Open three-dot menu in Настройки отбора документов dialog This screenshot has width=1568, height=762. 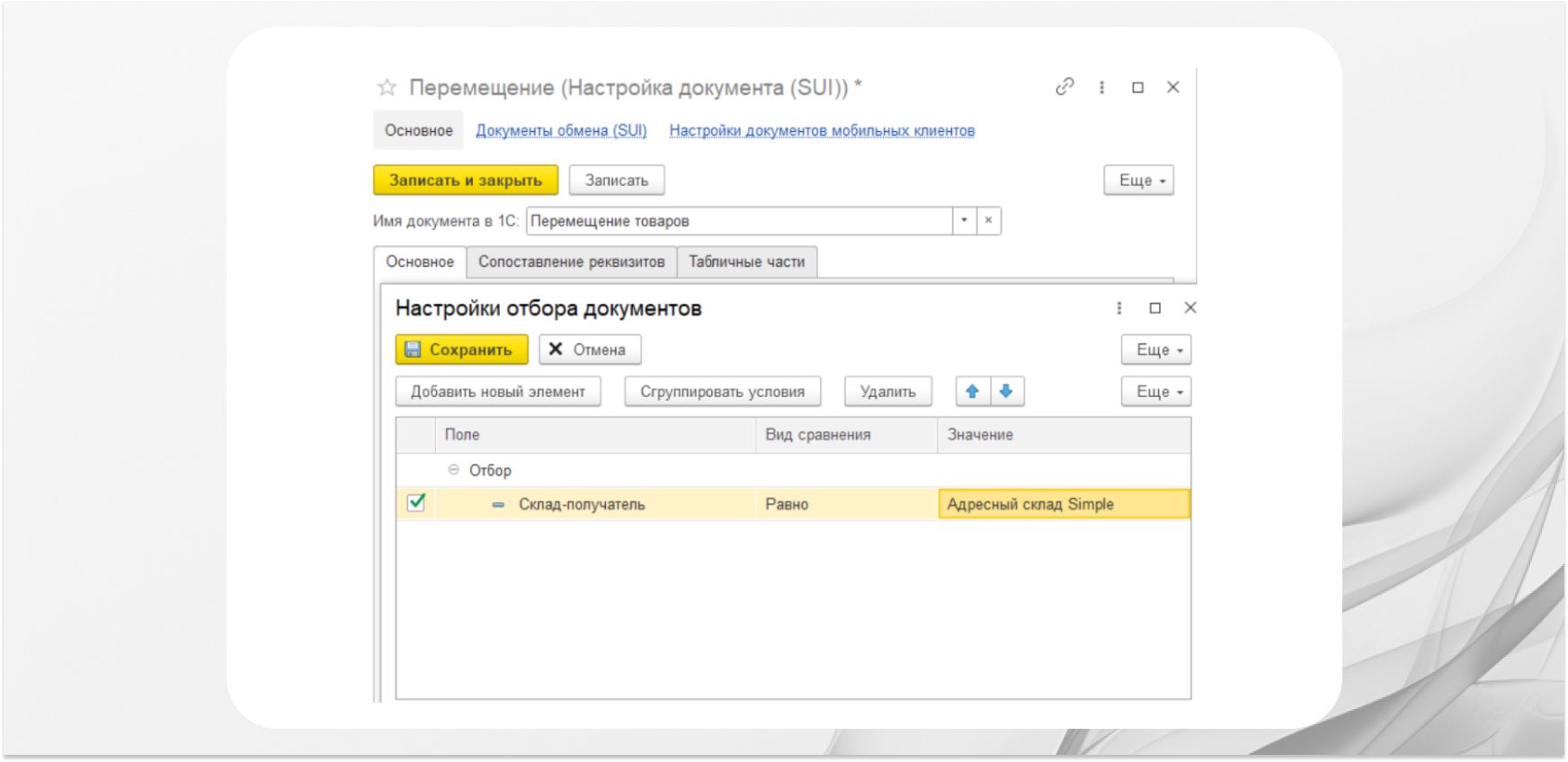[1119, 308]
